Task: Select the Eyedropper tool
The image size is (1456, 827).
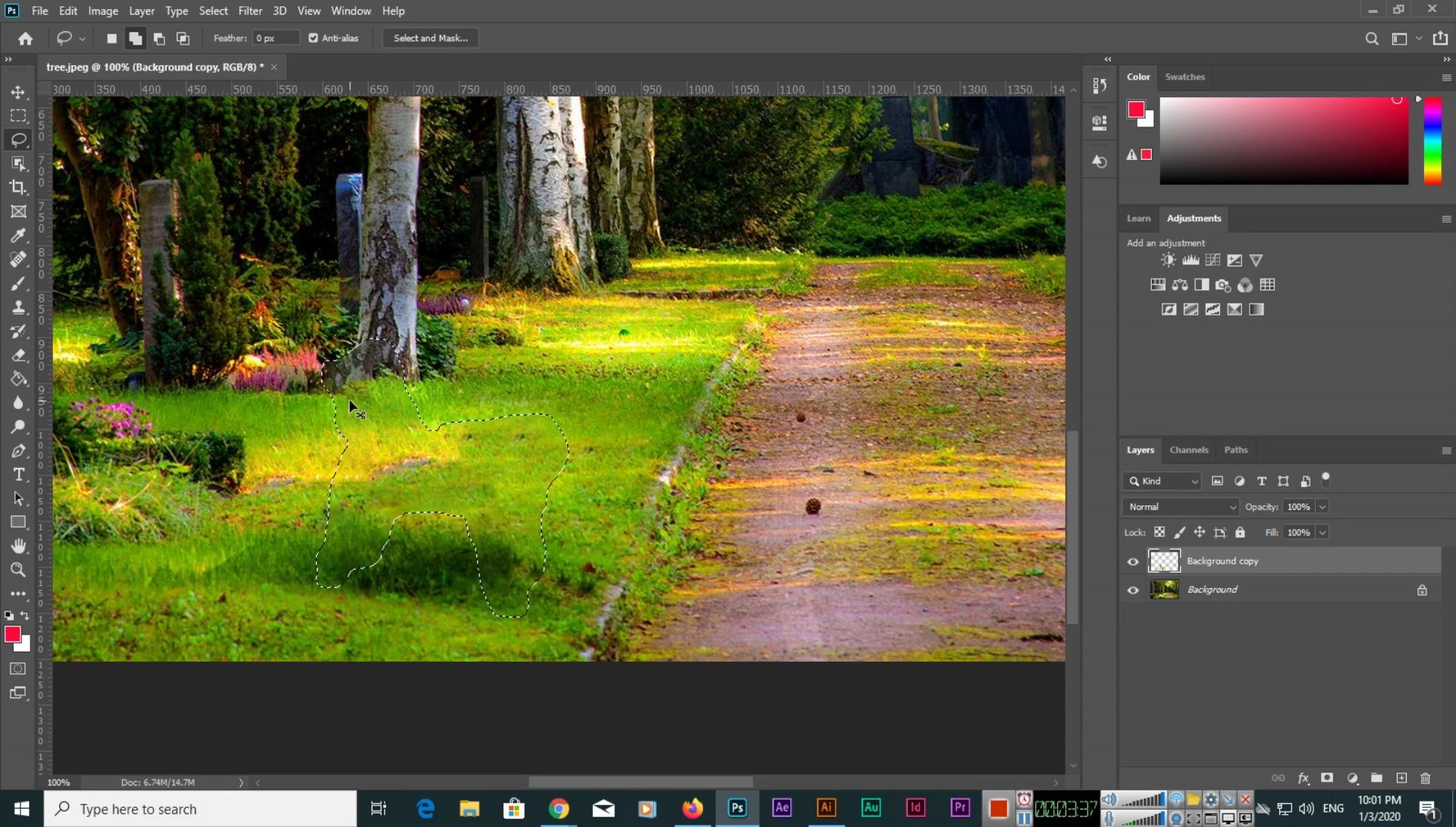Action: click(x=18, y=236)
